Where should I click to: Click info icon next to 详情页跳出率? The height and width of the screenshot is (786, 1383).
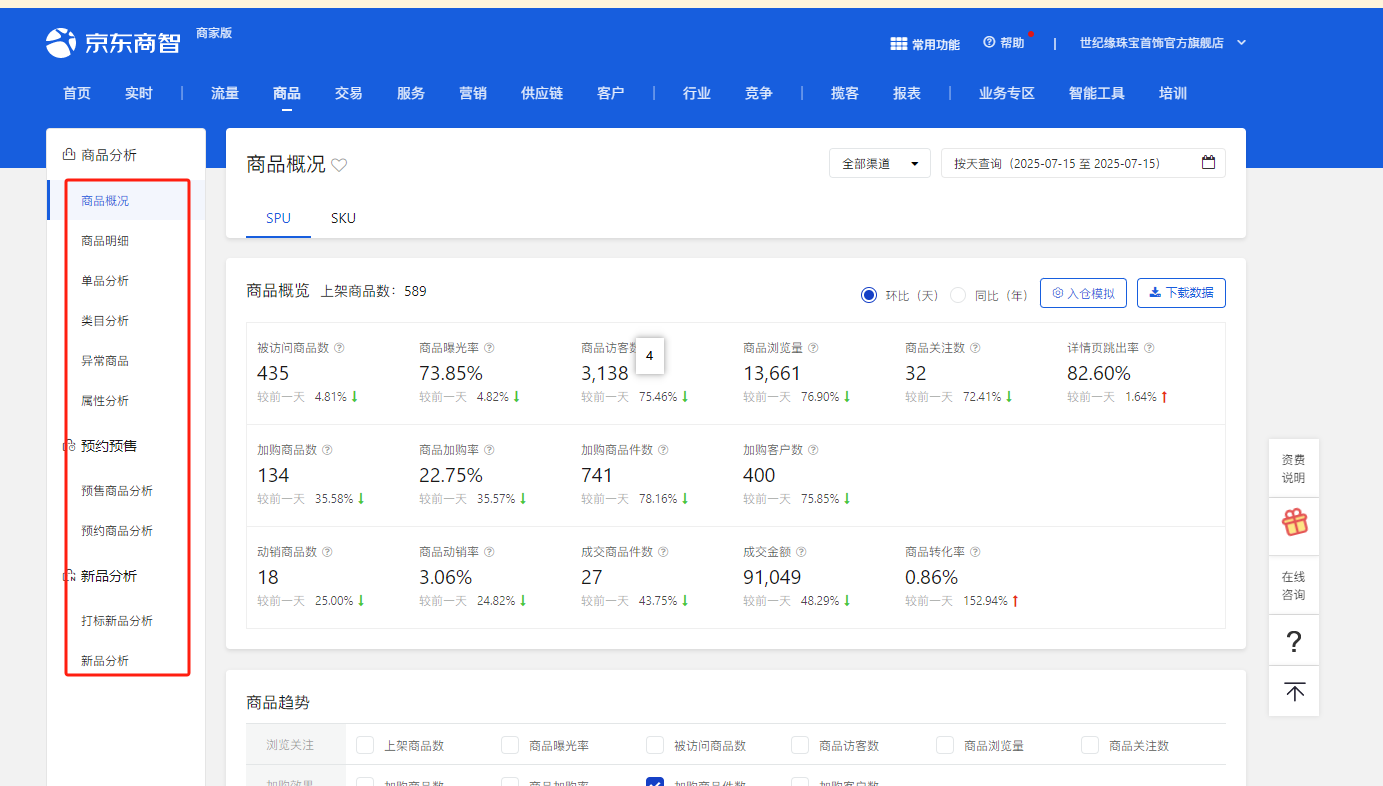[x=1149, y=348]
